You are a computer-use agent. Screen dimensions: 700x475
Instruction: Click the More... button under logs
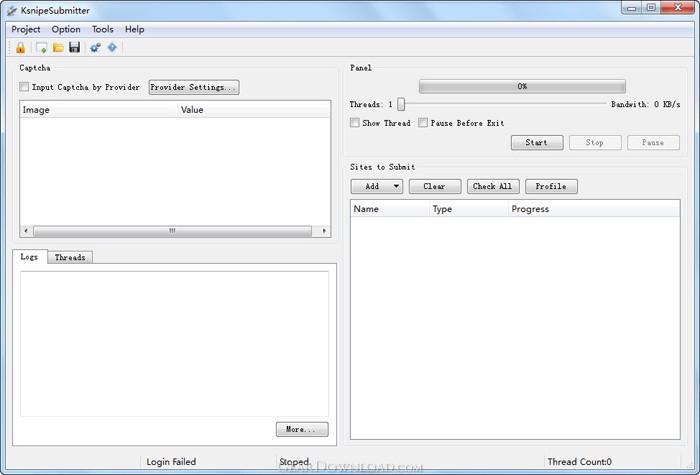[x=302, y=429]
